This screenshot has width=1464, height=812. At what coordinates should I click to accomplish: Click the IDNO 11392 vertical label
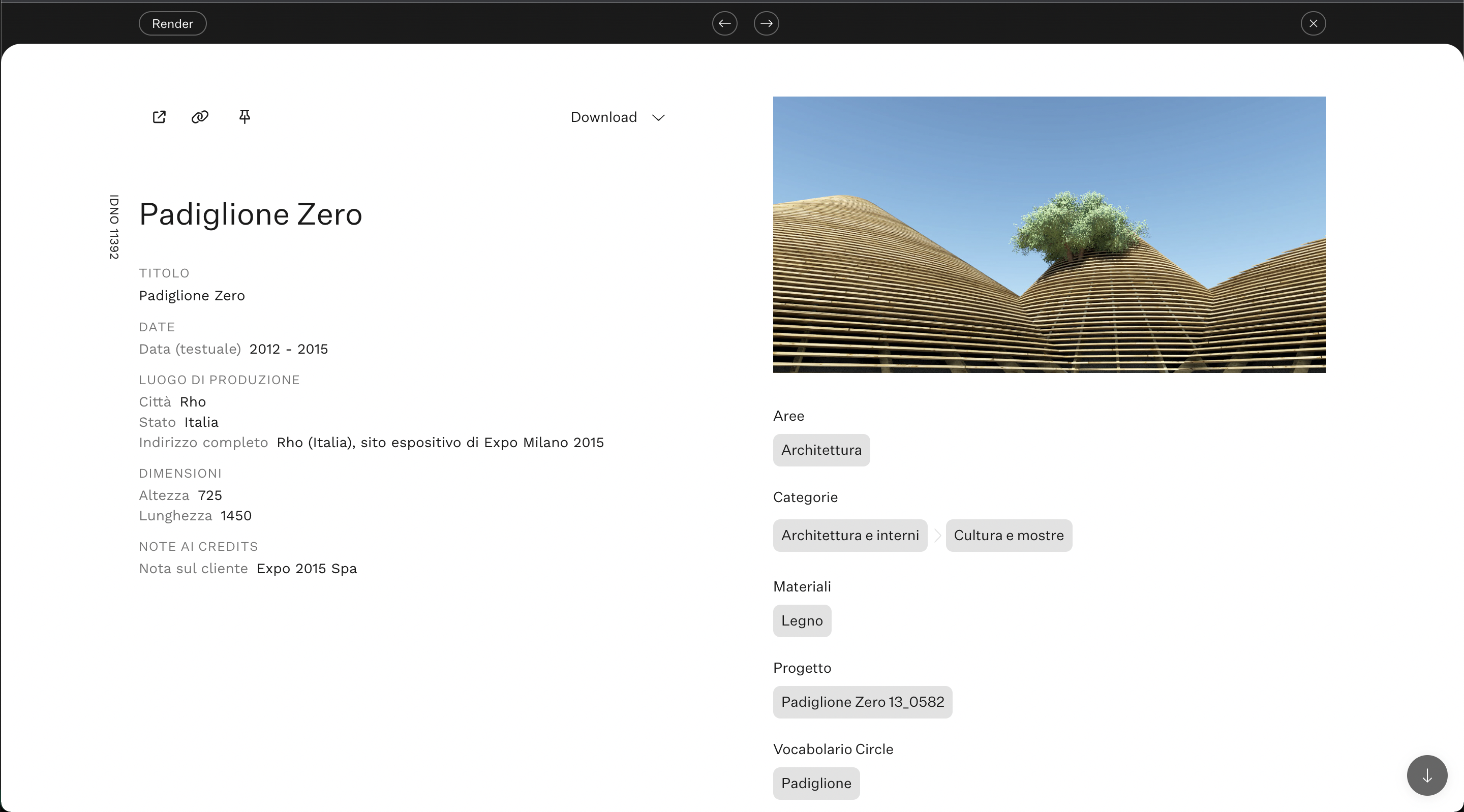point(114,227)
